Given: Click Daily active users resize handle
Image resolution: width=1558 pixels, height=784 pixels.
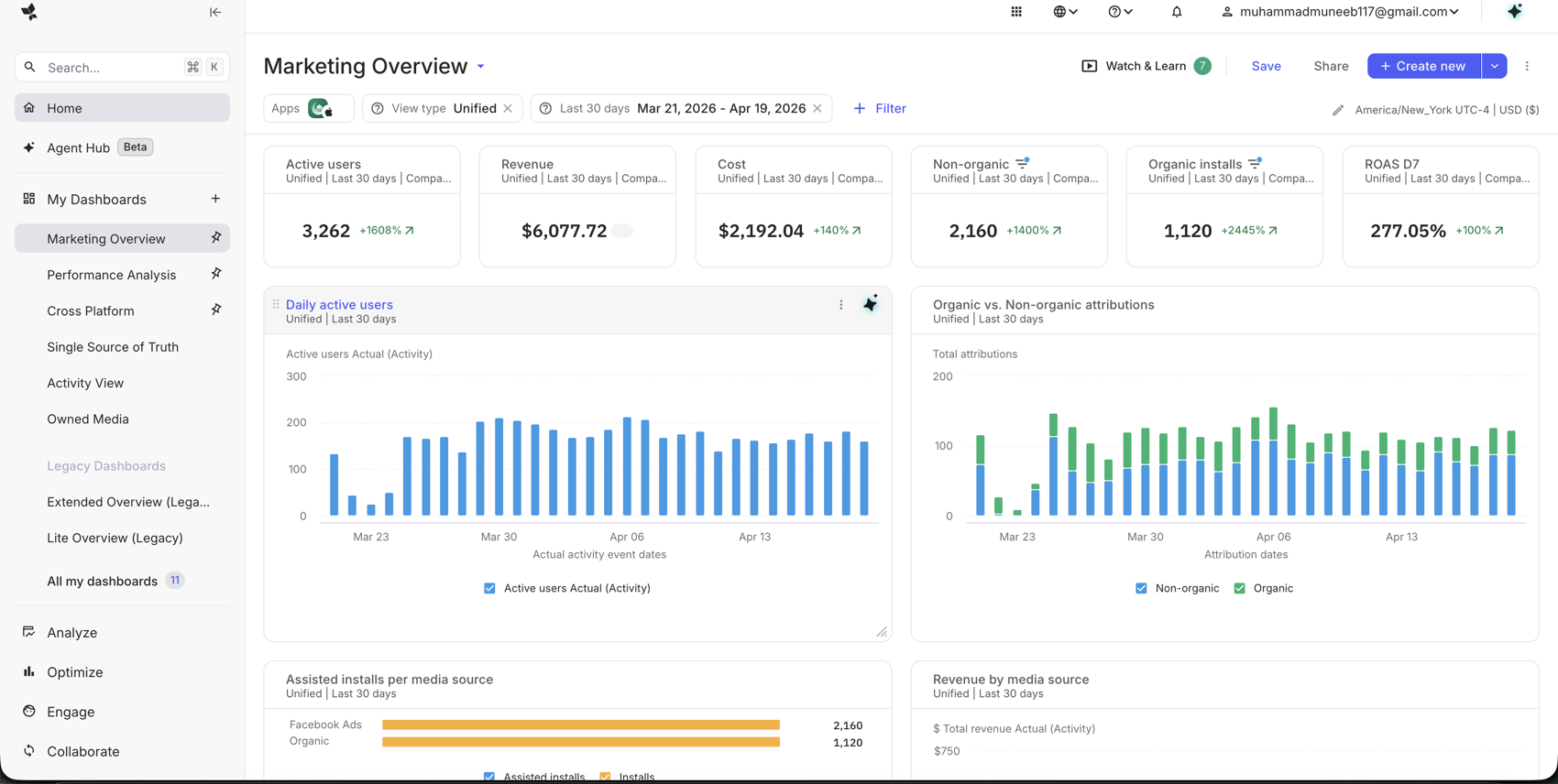Looking at the screenshot, I should point(882,632).
